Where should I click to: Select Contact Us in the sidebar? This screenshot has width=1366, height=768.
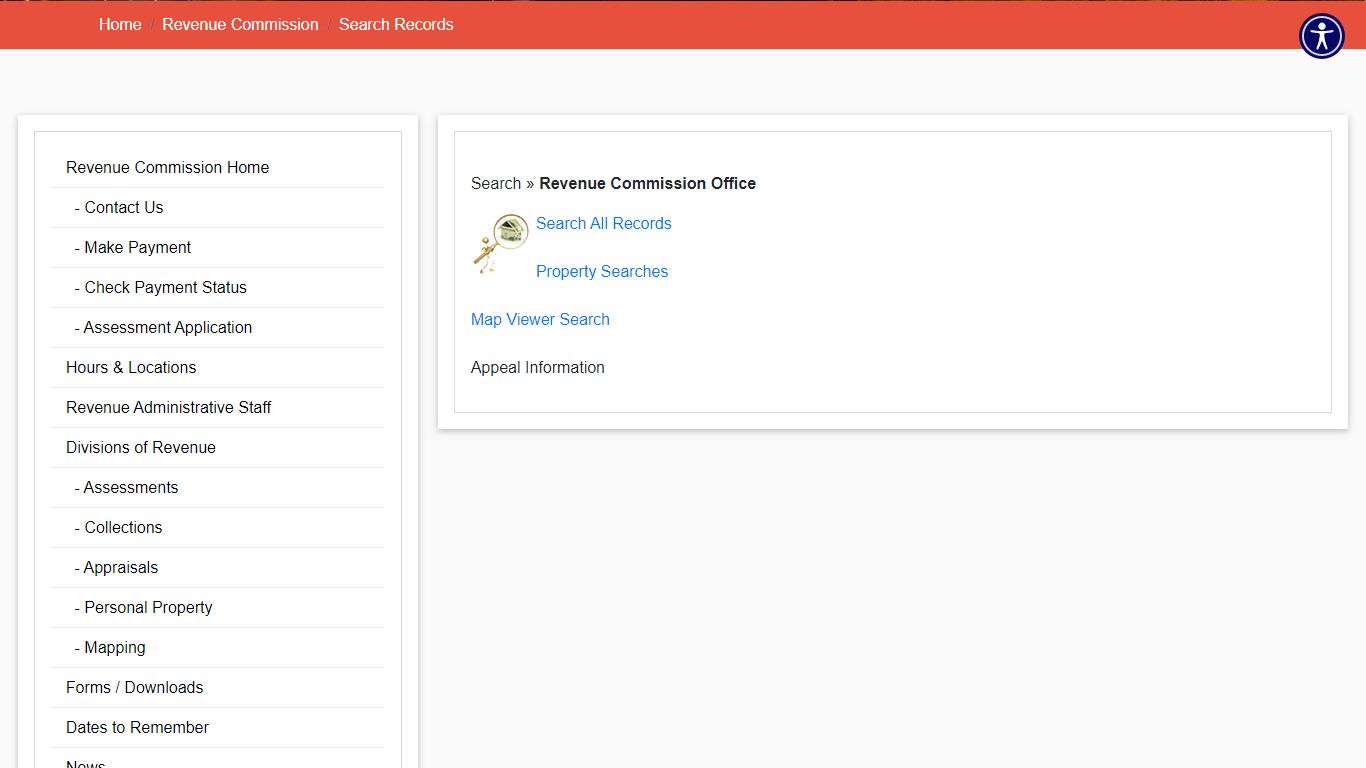coord(218,207)
